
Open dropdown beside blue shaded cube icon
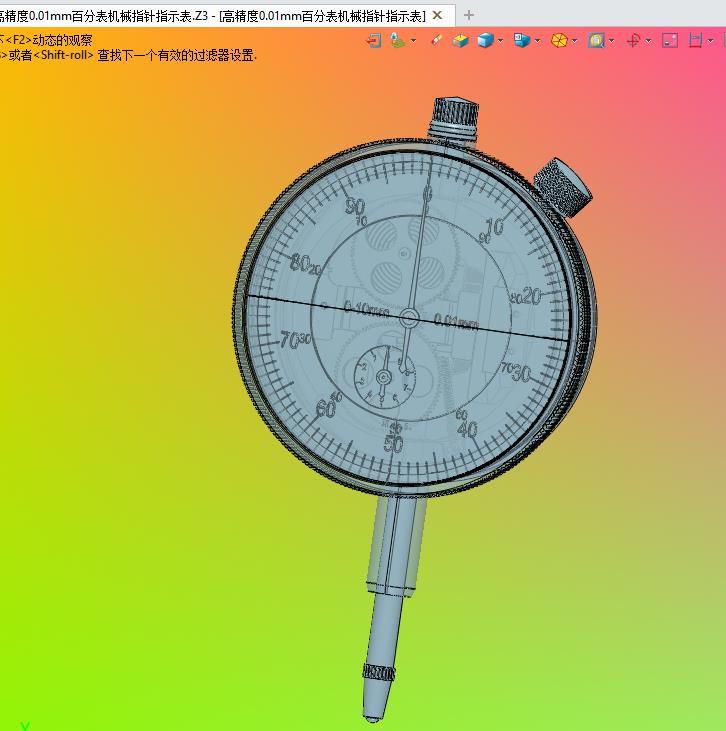coord(500,41)
